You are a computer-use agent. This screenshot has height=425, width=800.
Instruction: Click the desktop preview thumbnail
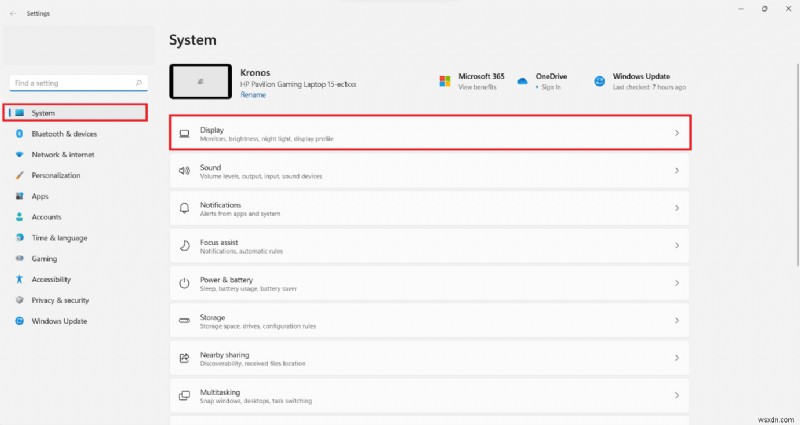tap(201, 82)
